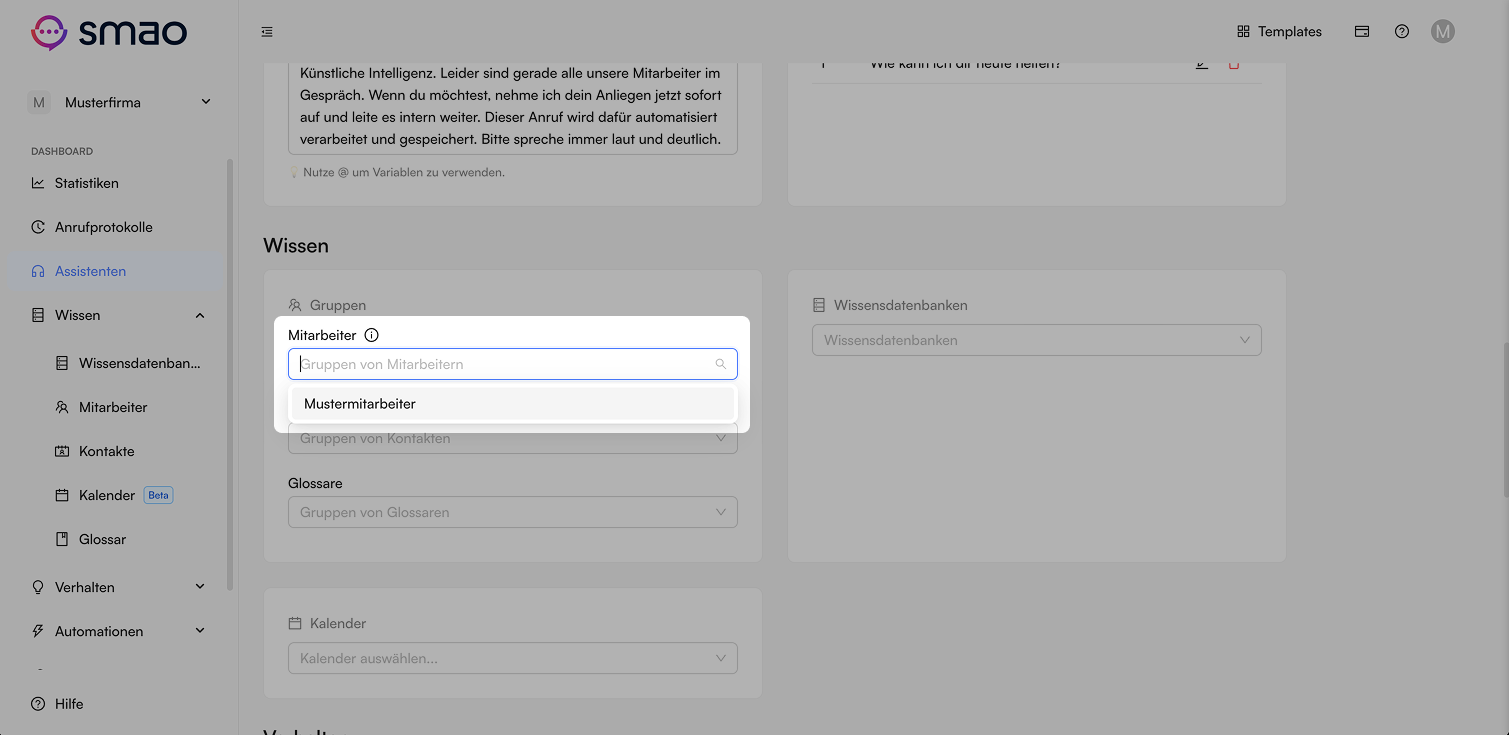1509x735 pixels.
Task: Open the Gruppen von Glossaren dropdown
Action: 513,512
